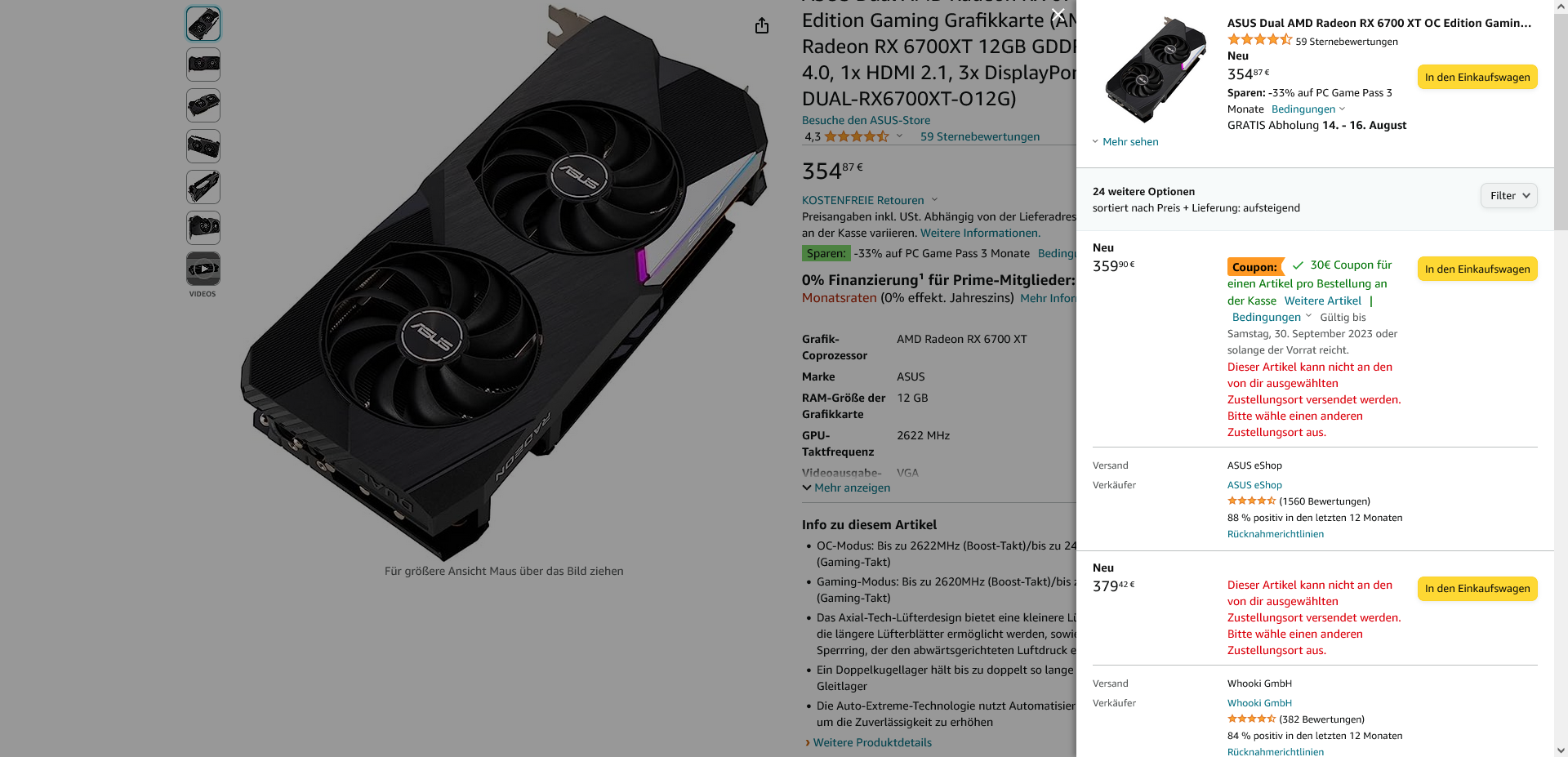Select the first graphics card thumbnail
This screenshot has width=1568, height=757.
(x=203, y=24)
